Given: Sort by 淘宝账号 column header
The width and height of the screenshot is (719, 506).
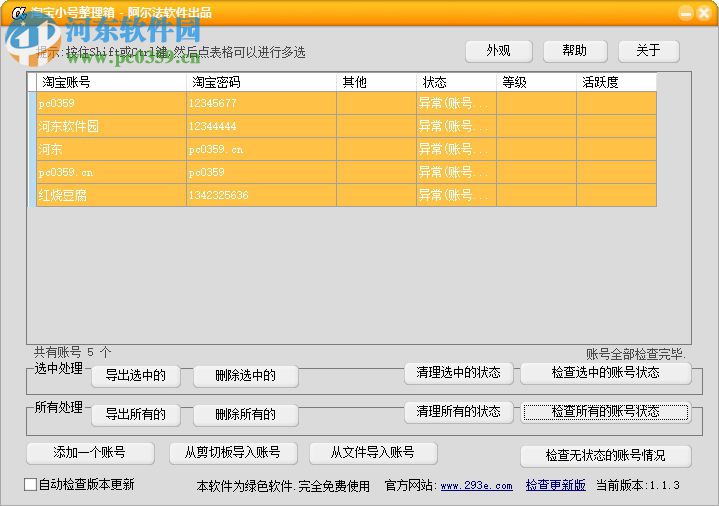Looking at the screenshot, I should click(111, 82).
